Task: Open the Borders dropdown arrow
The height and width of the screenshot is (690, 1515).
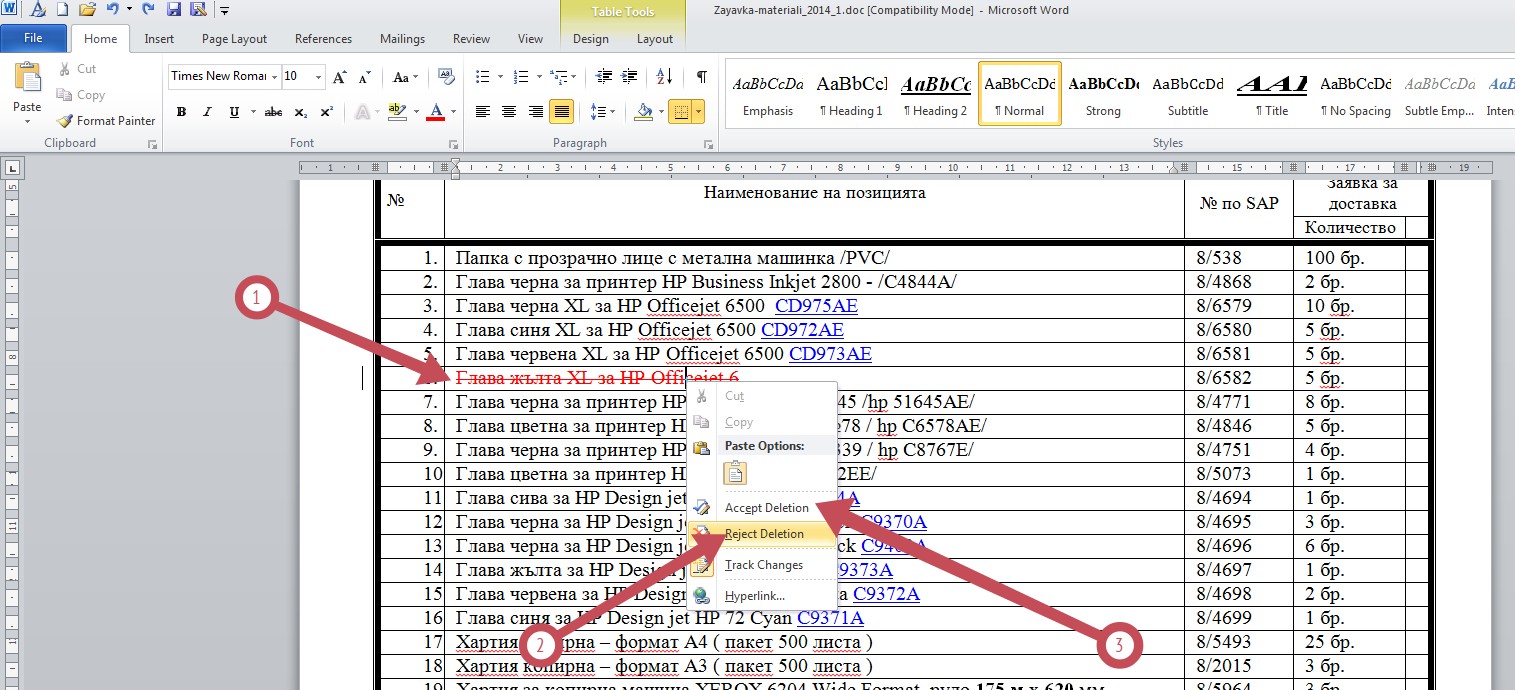Action: [698, 112]
